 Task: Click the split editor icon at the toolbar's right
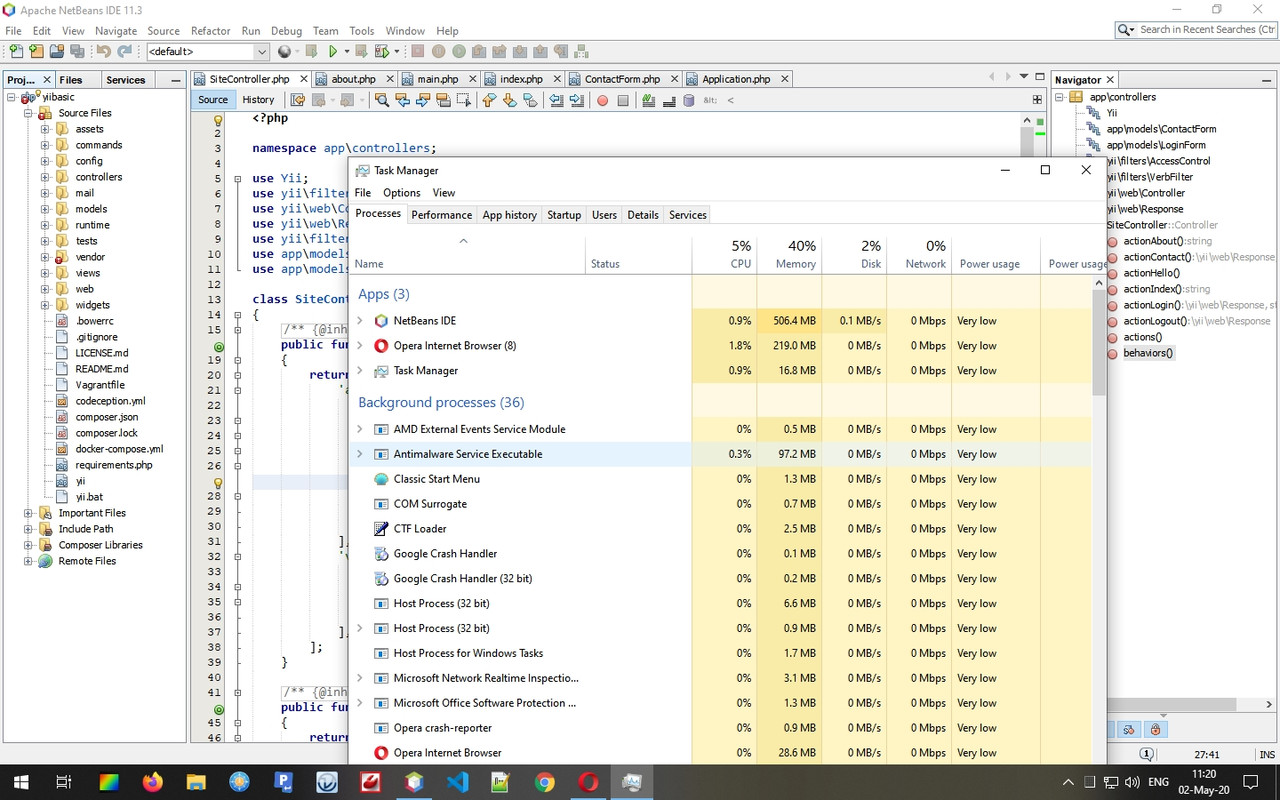pyautogui.click(x=1037, y=100)
